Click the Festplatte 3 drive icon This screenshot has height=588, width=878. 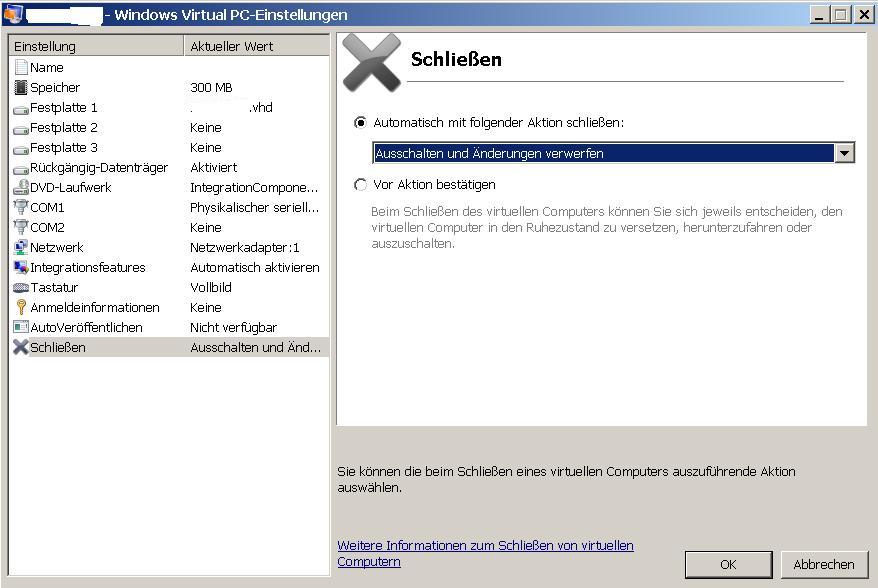pos(21,150)
